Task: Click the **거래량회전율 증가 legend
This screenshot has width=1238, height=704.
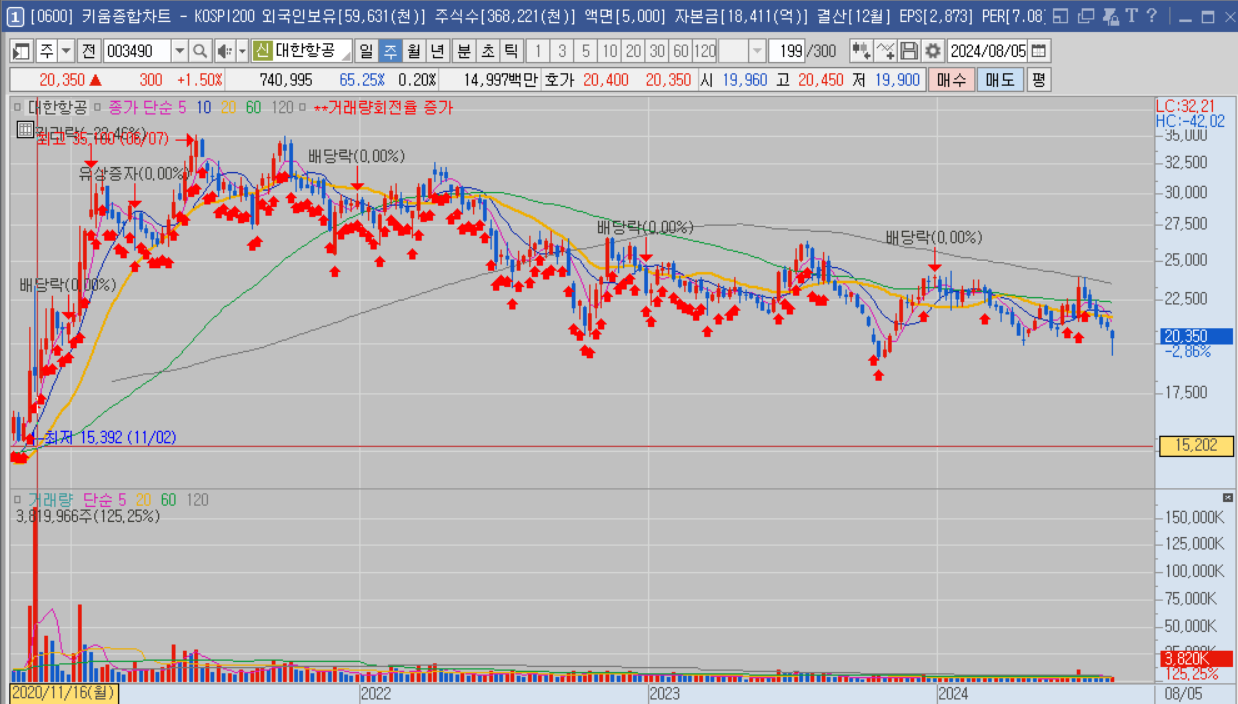Action: coord(383,107)
